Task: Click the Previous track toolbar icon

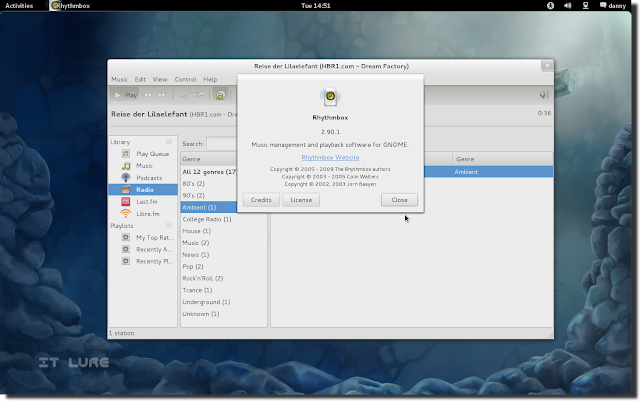Action: coord(148,95)
